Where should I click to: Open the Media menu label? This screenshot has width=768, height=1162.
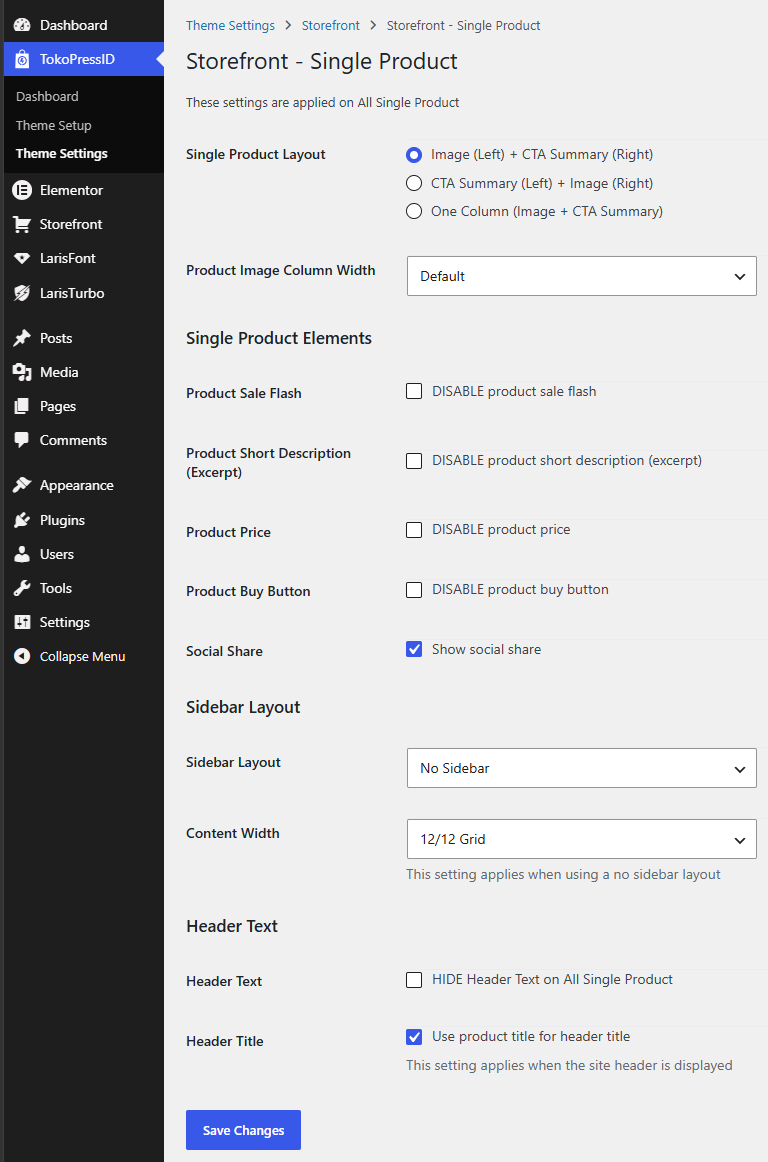[x=59, y=372]
